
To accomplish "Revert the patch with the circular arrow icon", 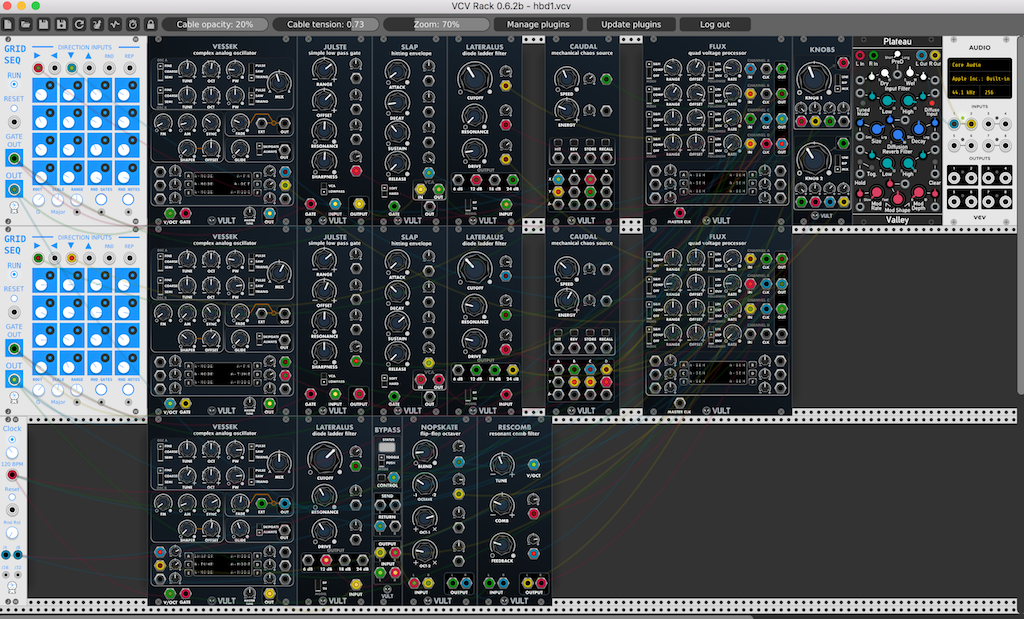I will click(79, 25).
